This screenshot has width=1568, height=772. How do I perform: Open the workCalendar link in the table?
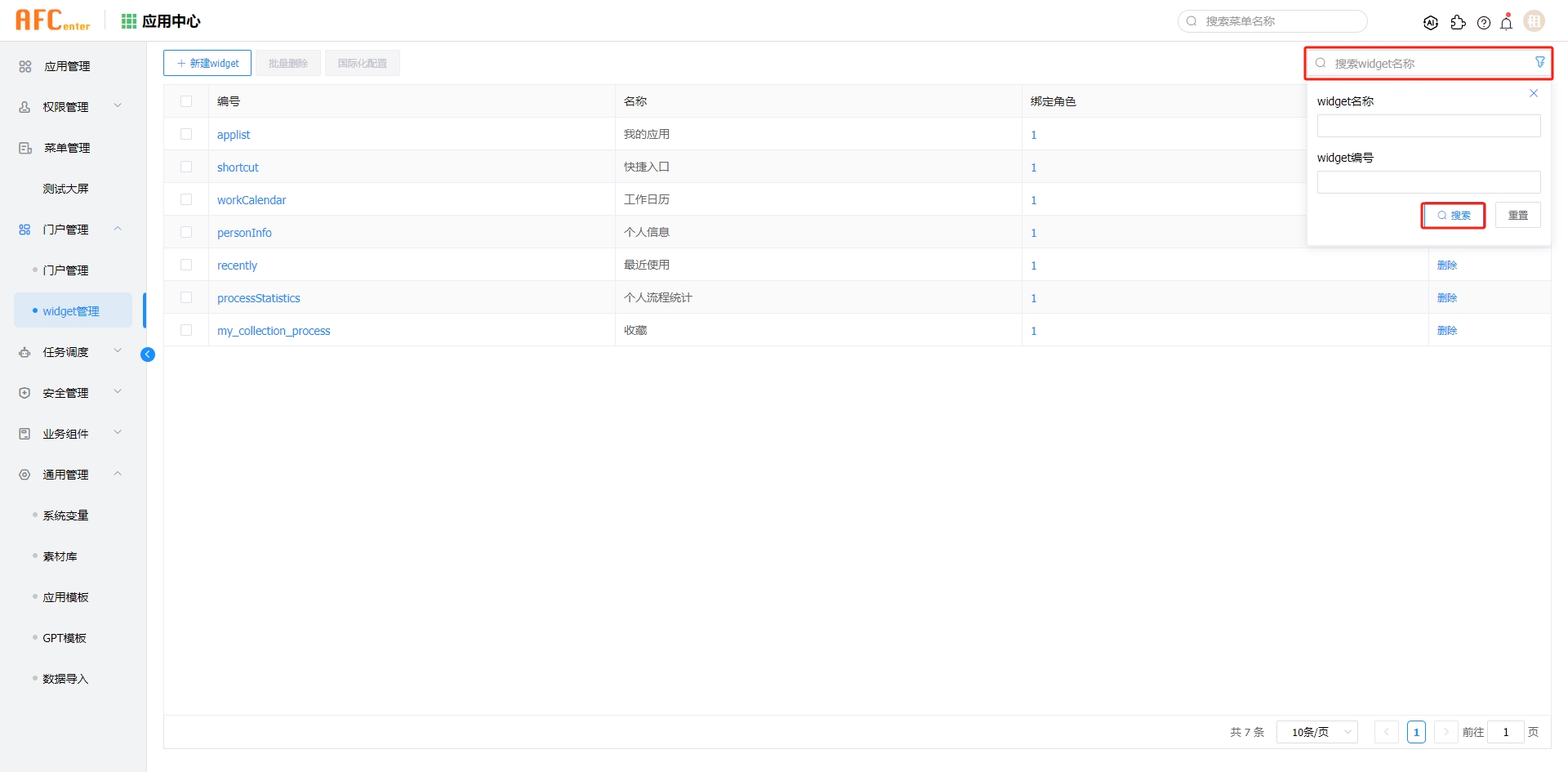point(251,199)
